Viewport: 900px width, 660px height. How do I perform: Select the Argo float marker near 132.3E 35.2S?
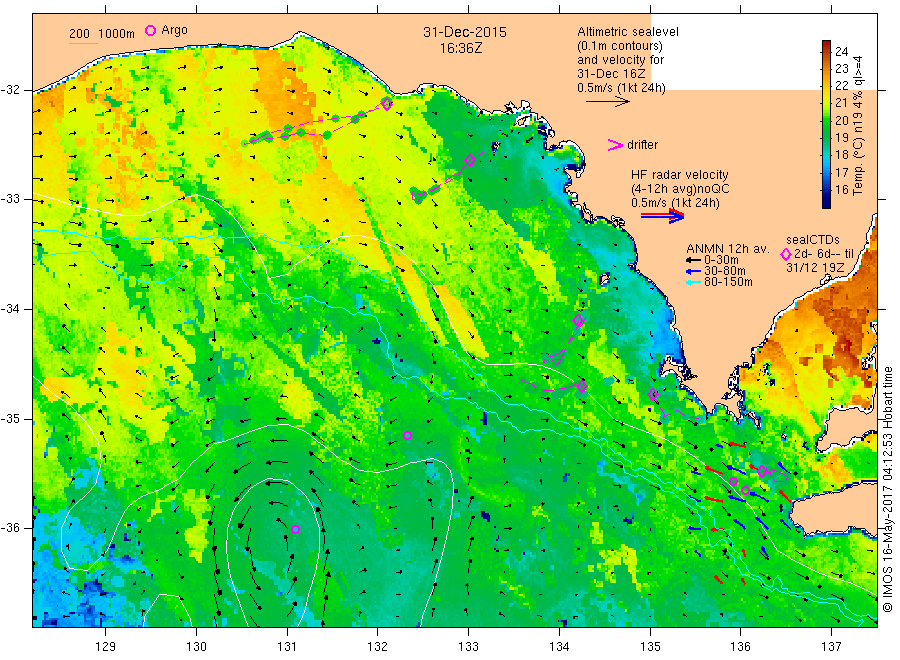coord(408,436)
